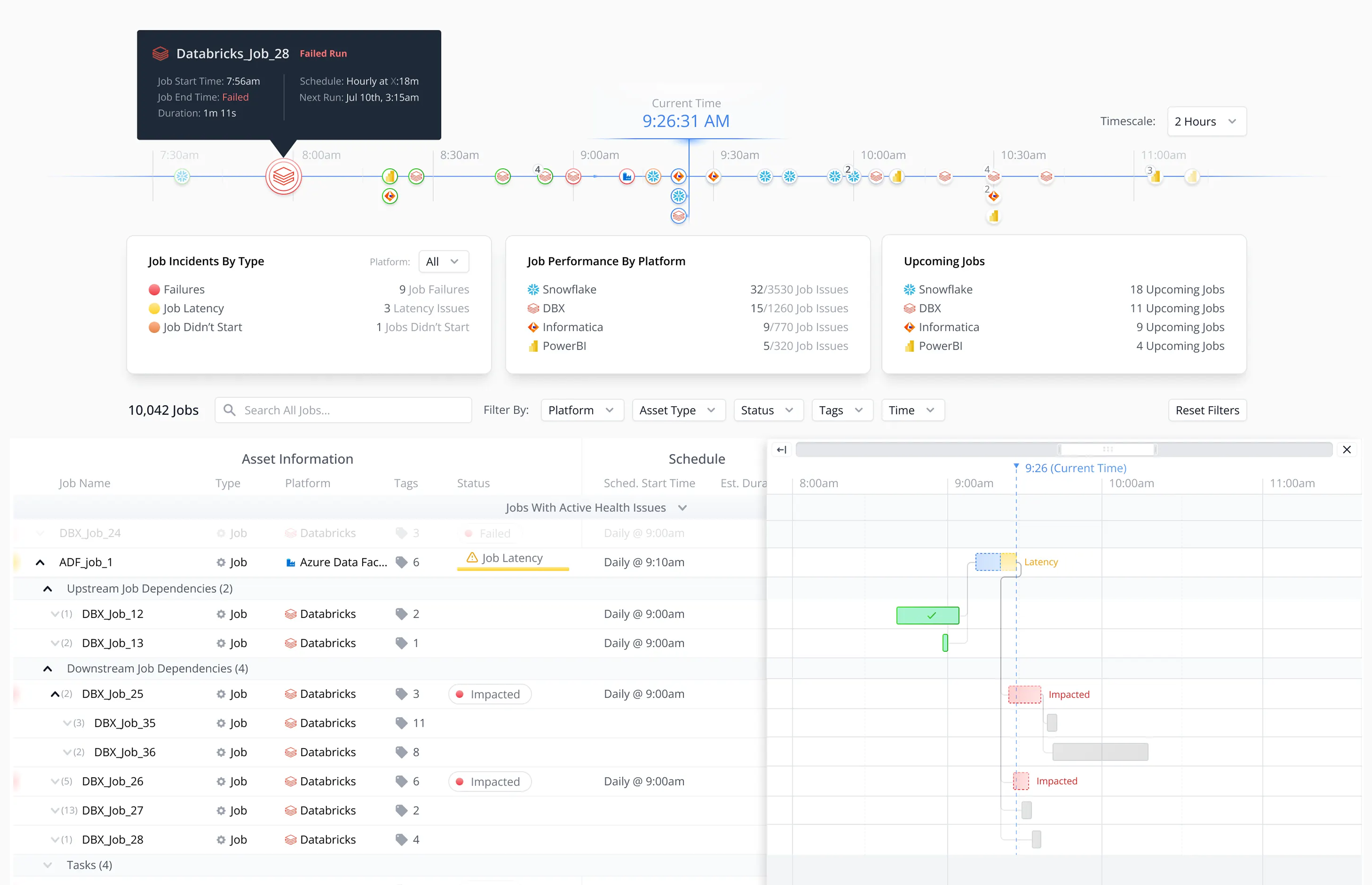Collapse Upstream Job Dependencies section
This screenshot has height=885, width=1372.
(x=48, y=589)
